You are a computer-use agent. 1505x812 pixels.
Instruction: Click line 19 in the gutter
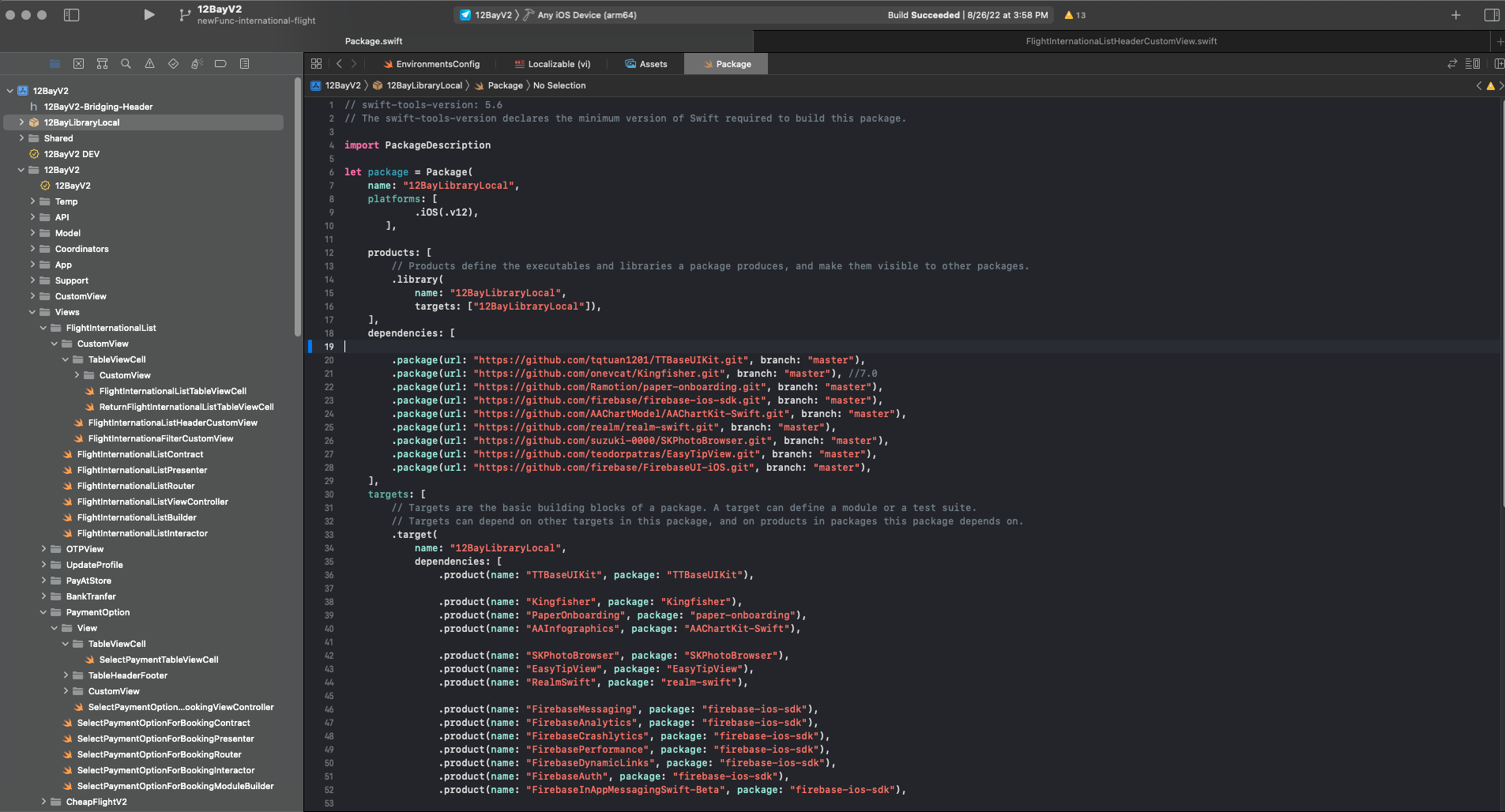[x=329, y=346]
